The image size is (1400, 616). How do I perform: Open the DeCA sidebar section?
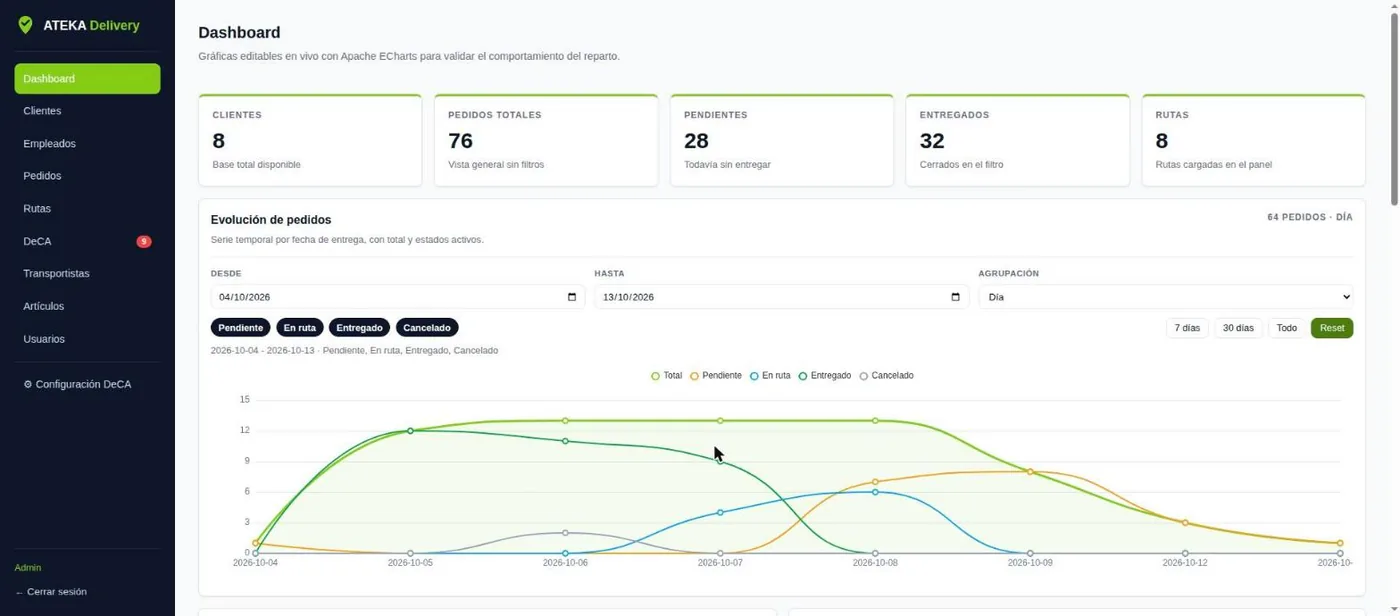[87, 241]
